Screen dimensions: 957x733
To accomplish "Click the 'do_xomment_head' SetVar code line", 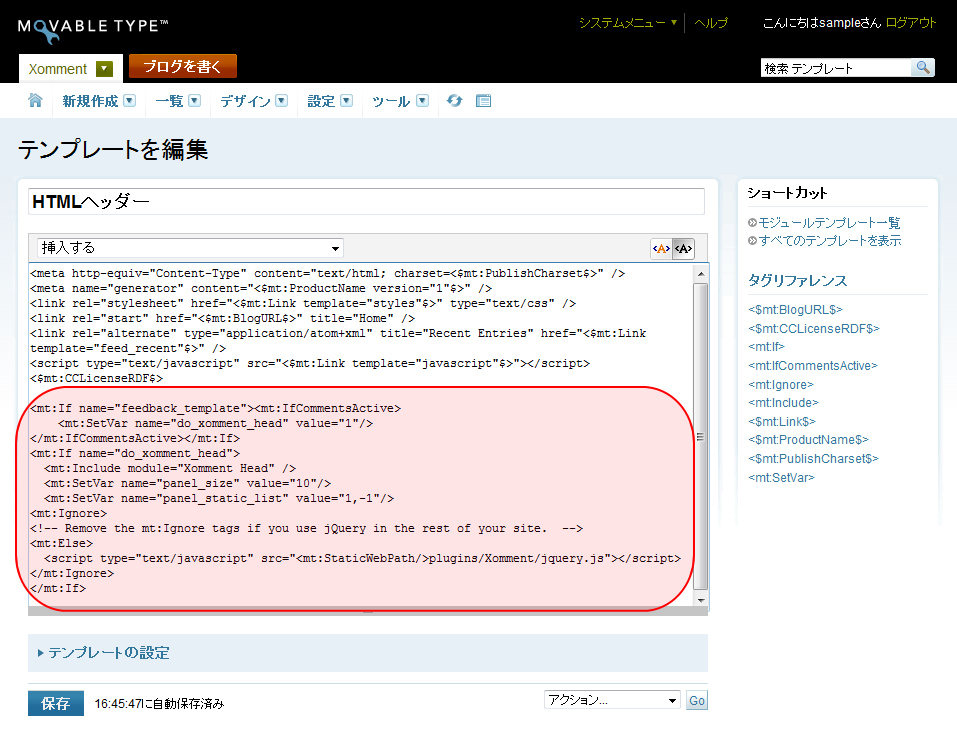I will (x=215, y=424).
